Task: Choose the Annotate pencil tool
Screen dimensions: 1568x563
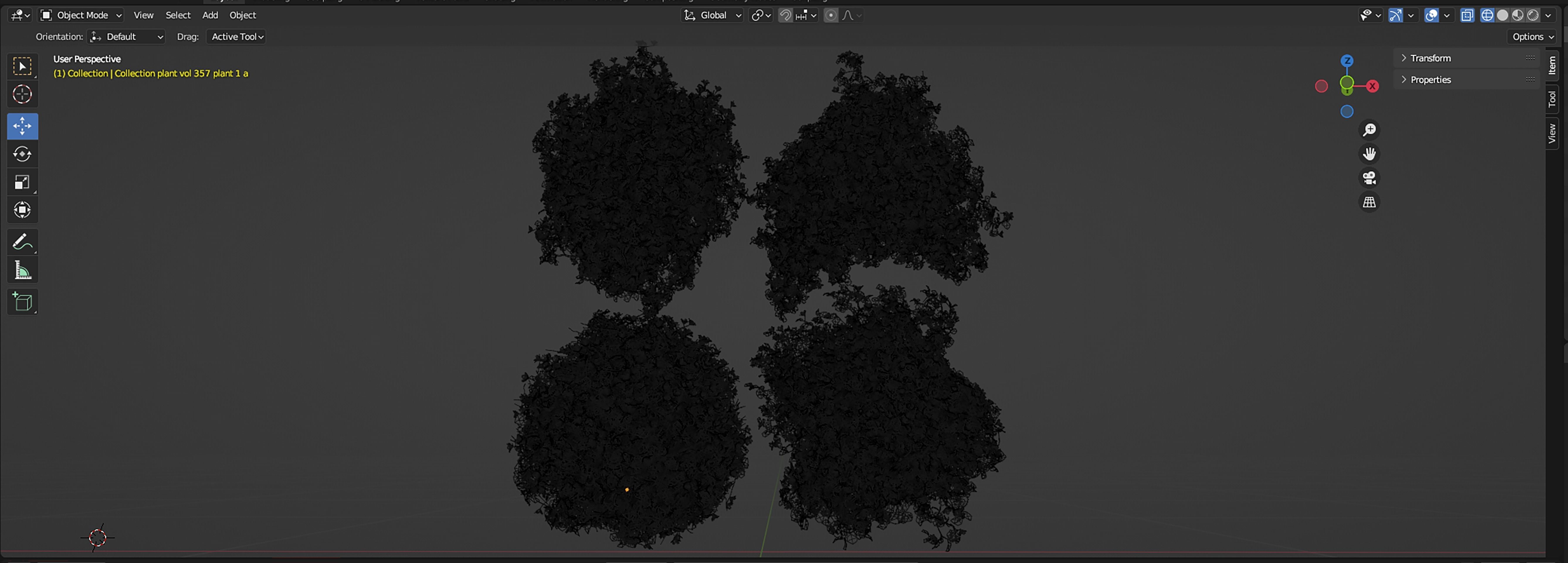Action: pos(23,242)
